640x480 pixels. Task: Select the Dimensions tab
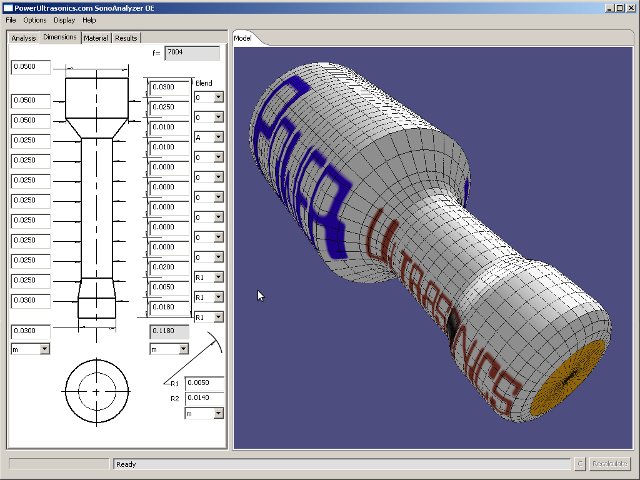[60, 37]
